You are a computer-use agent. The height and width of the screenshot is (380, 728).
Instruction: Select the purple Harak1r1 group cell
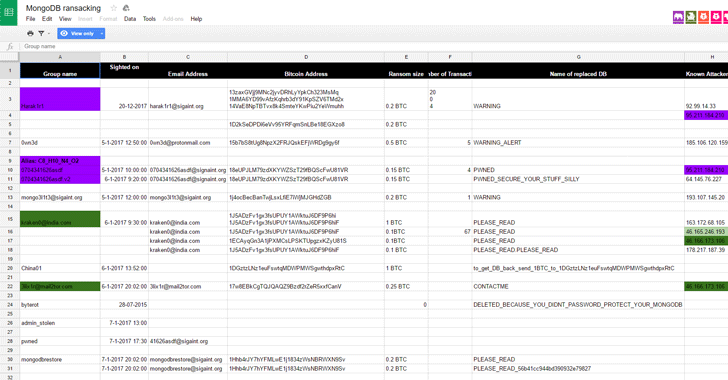(60, 99)
